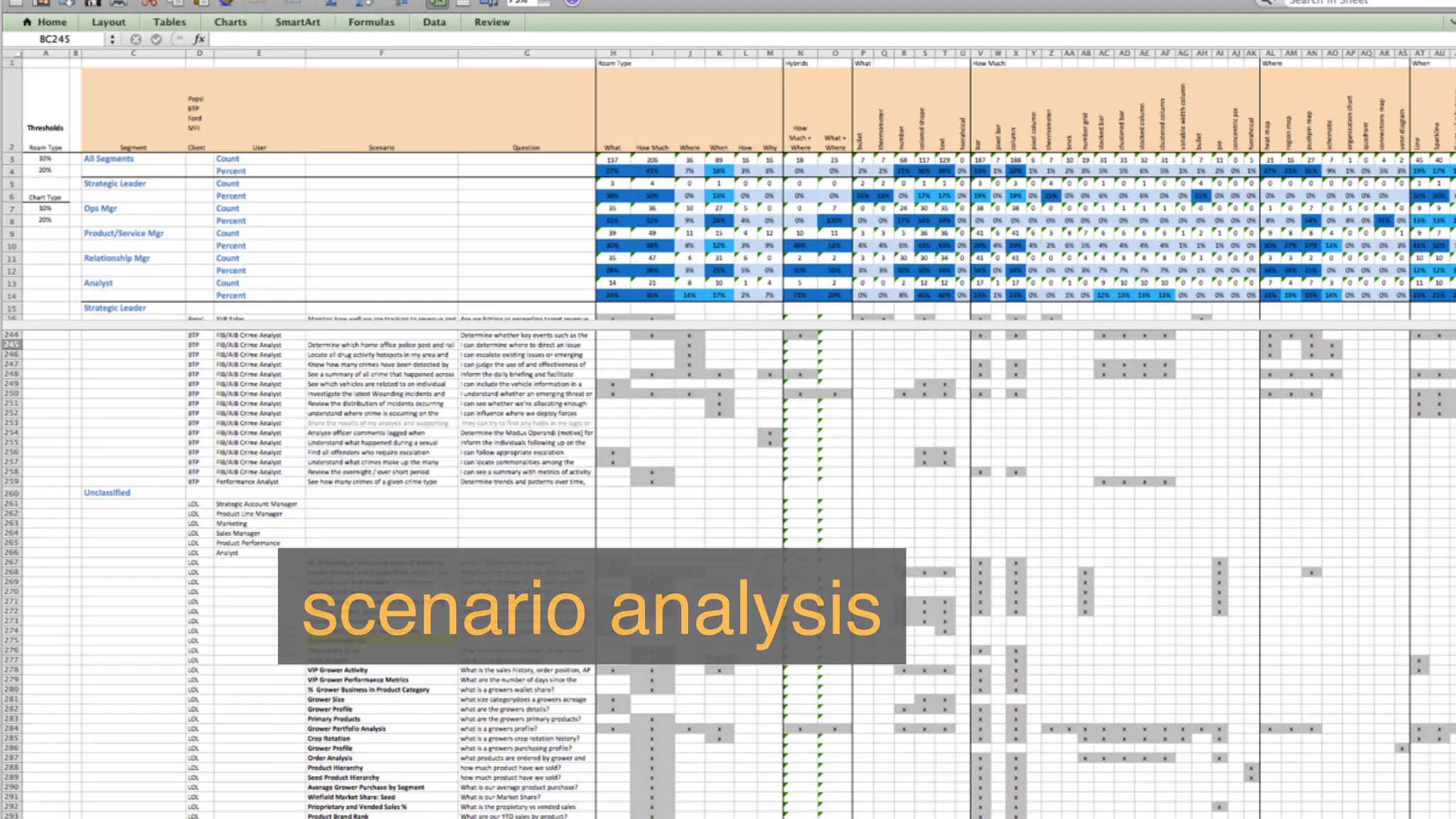Click the 'Room Type' group header cell
The width and height of the screenshot is (1456, 819).
615,63
